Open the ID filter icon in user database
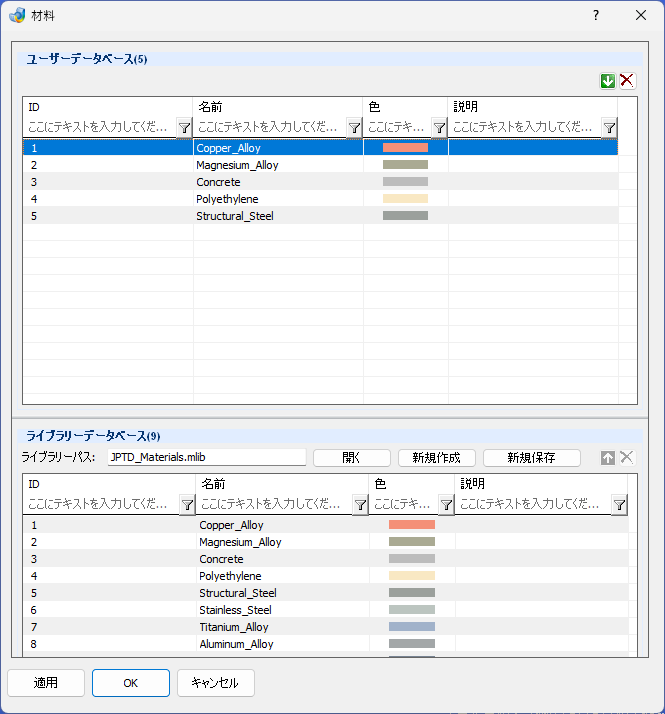Screen dimensions: 665x714 (x=184, y=128)
